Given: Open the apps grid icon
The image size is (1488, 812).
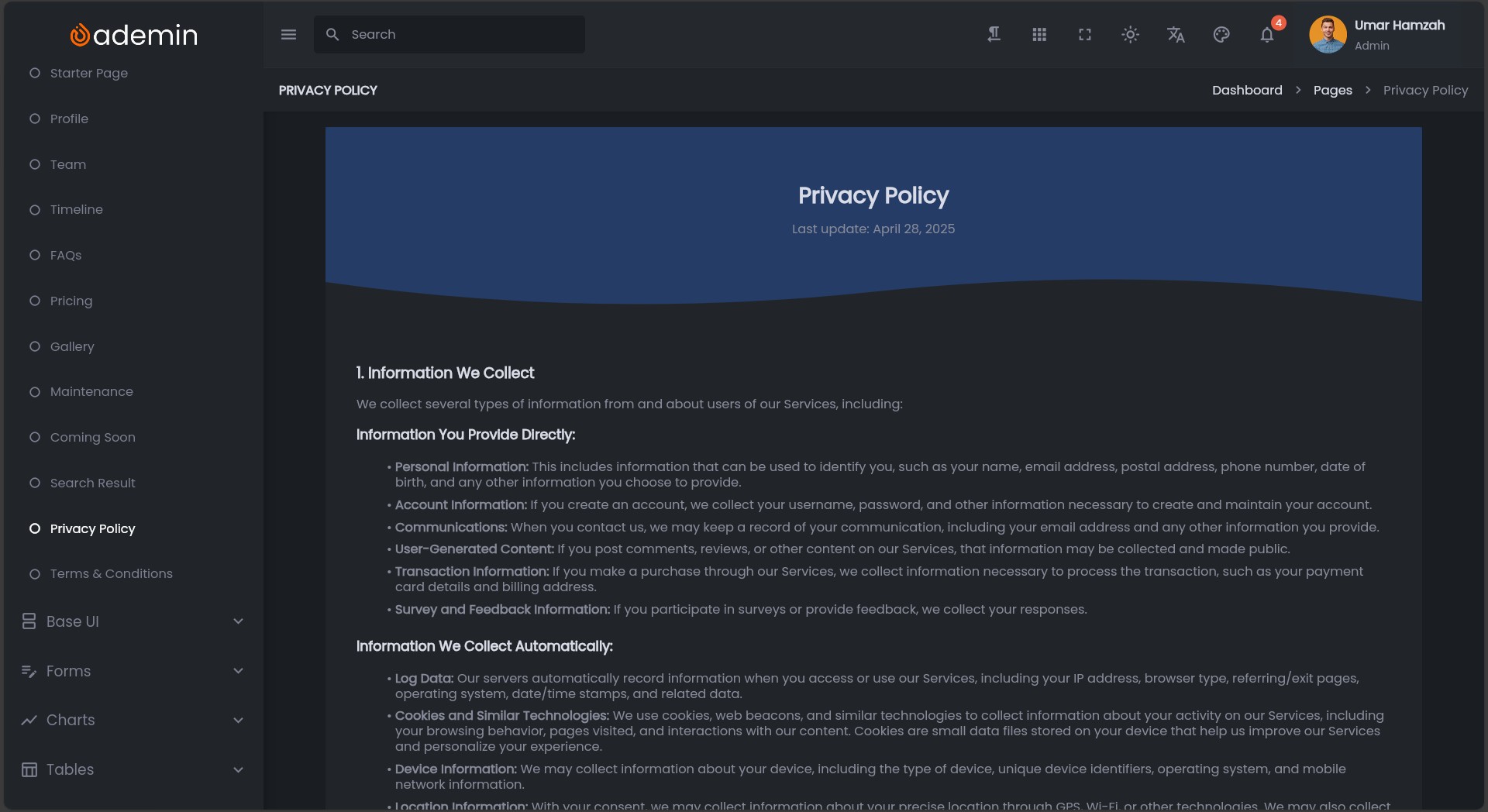Looking at the screenshot, I should click(1039, 35).
